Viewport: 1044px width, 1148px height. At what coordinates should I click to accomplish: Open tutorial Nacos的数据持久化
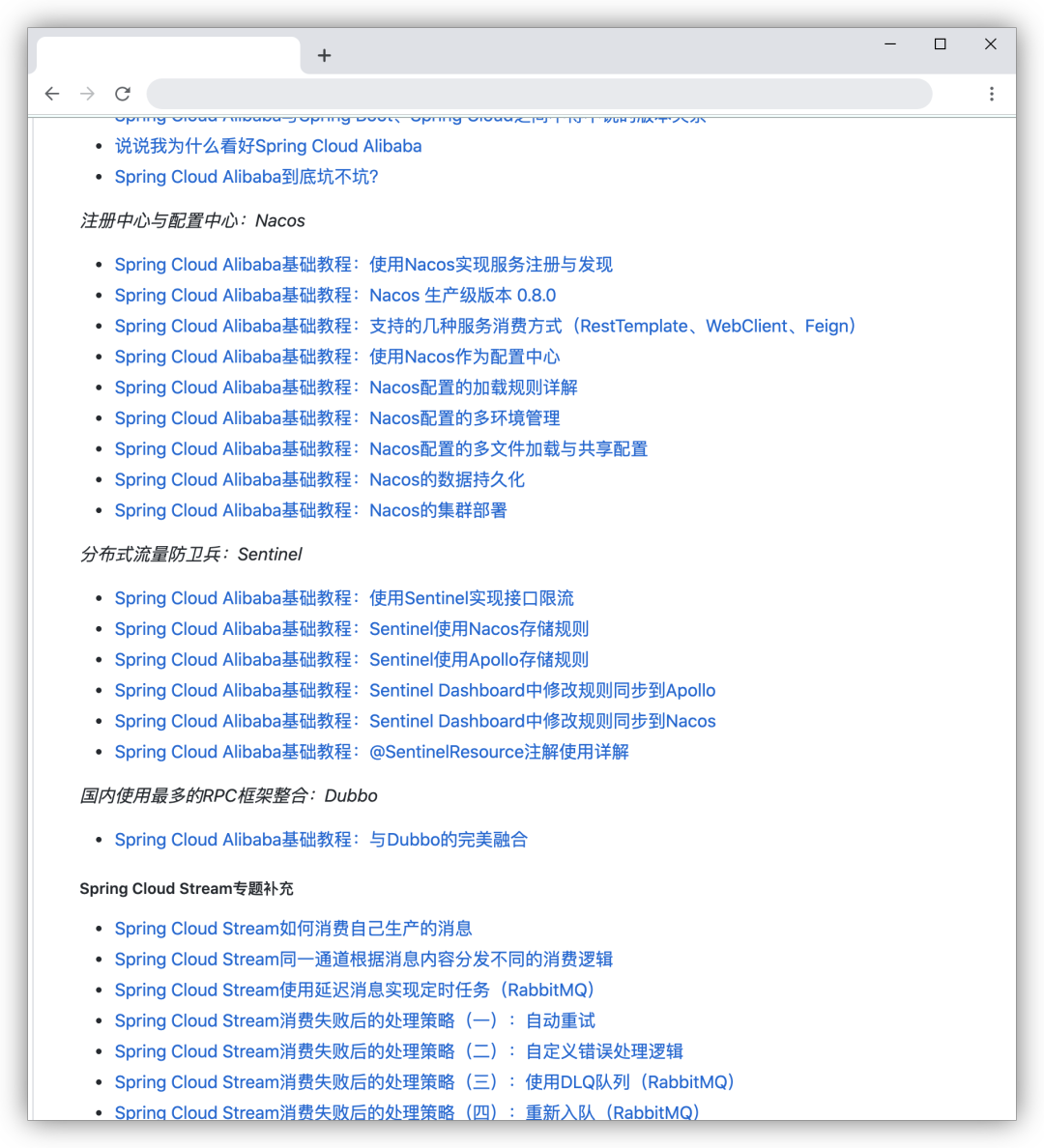319,480
